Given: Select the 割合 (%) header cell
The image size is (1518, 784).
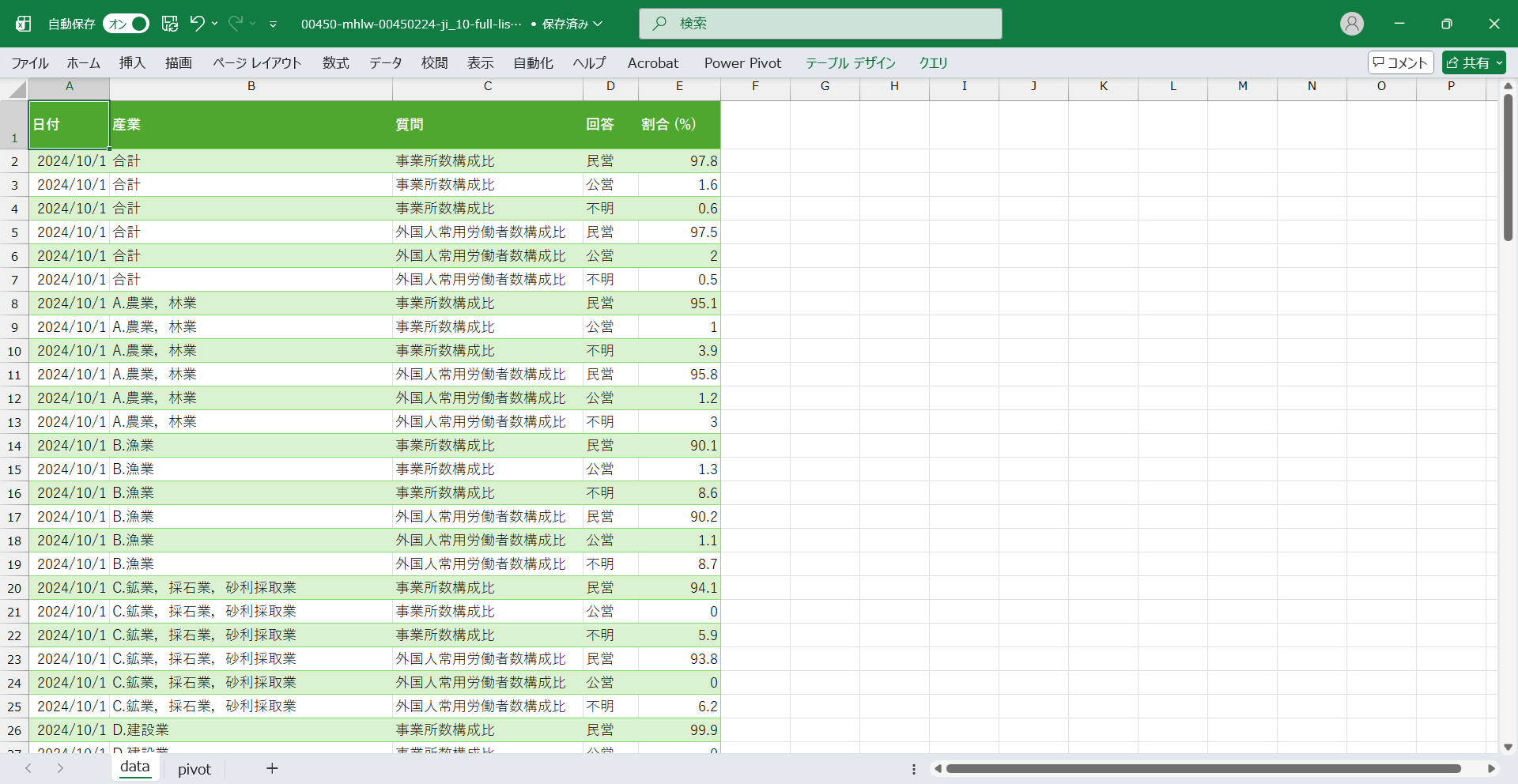Looking at the screenshot, I should click(678, 124).
